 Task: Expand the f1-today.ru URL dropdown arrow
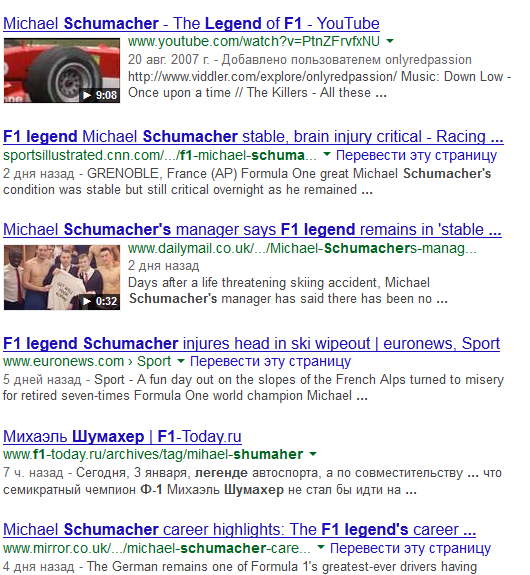click(x=313, y=454)
